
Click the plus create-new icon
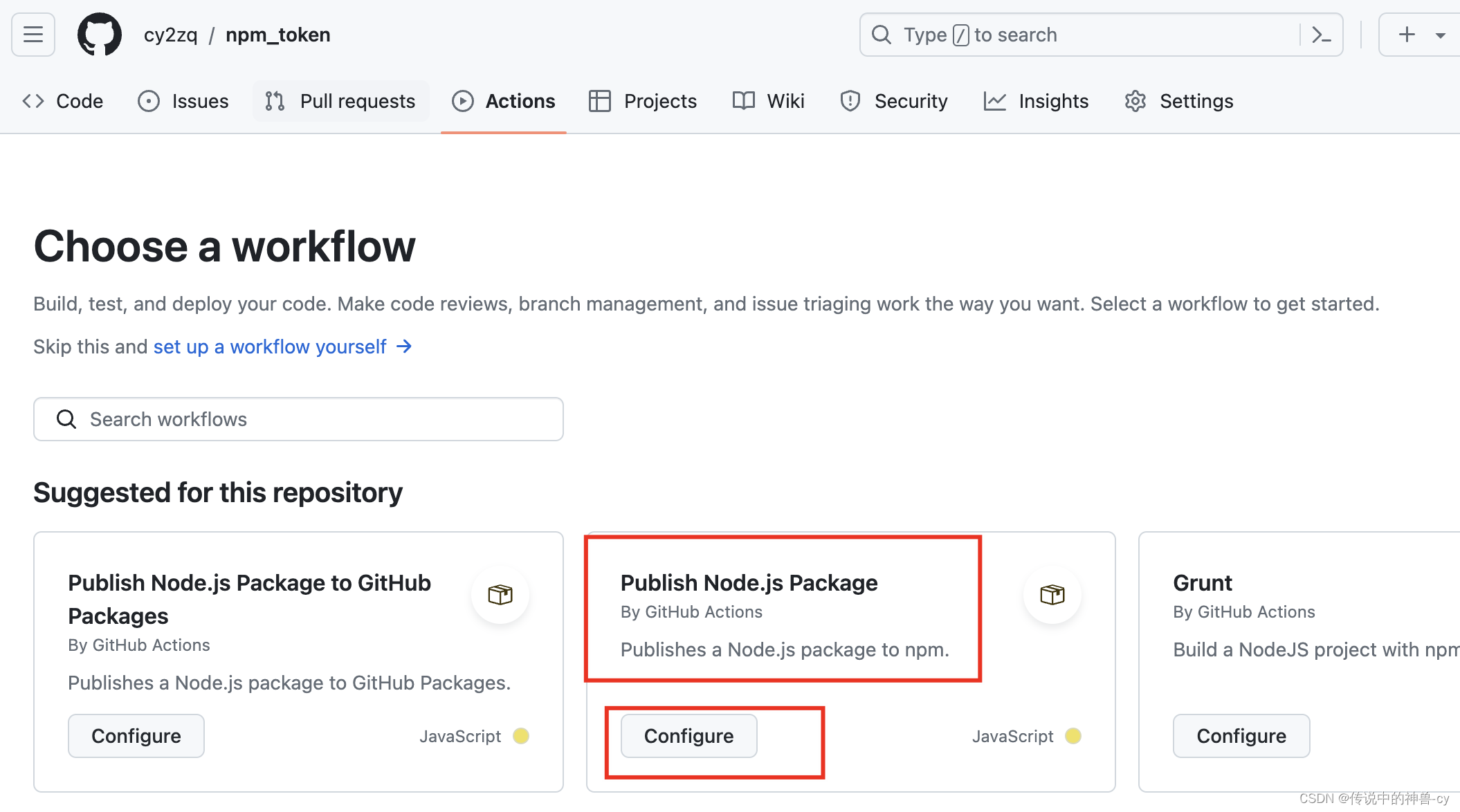[1407, 35]
